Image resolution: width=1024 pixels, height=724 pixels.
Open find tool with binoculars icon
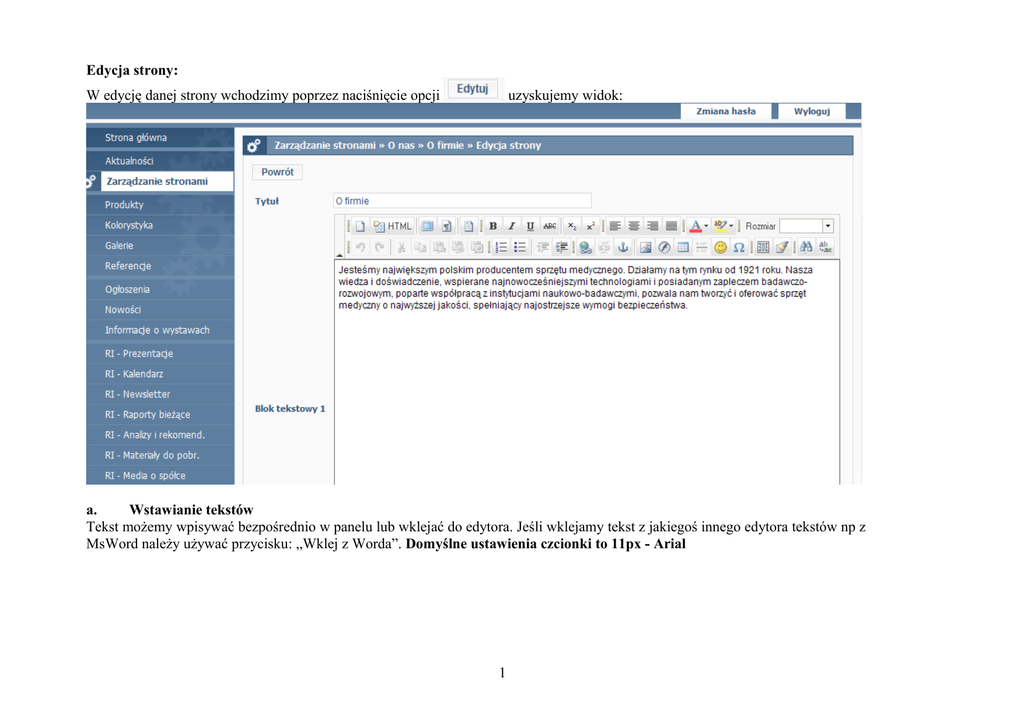(806, 247)
